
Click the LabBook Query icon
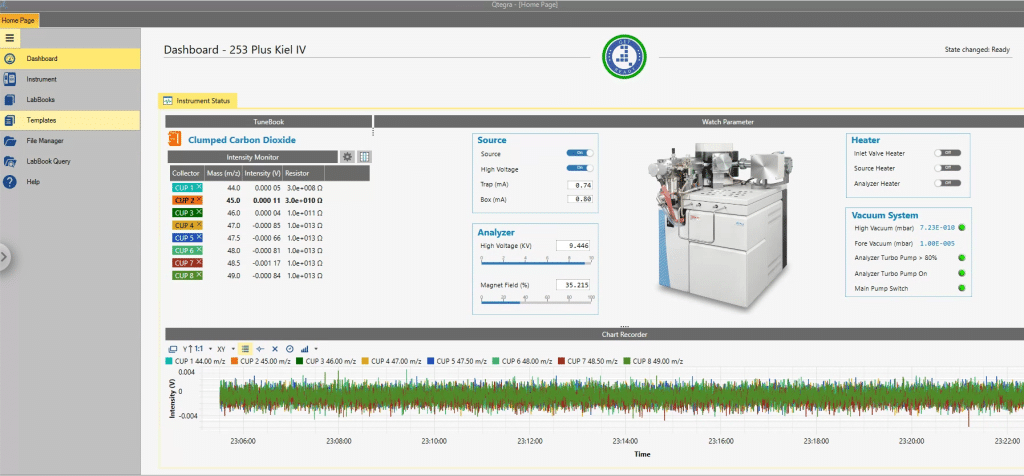(x=10, y=161)
